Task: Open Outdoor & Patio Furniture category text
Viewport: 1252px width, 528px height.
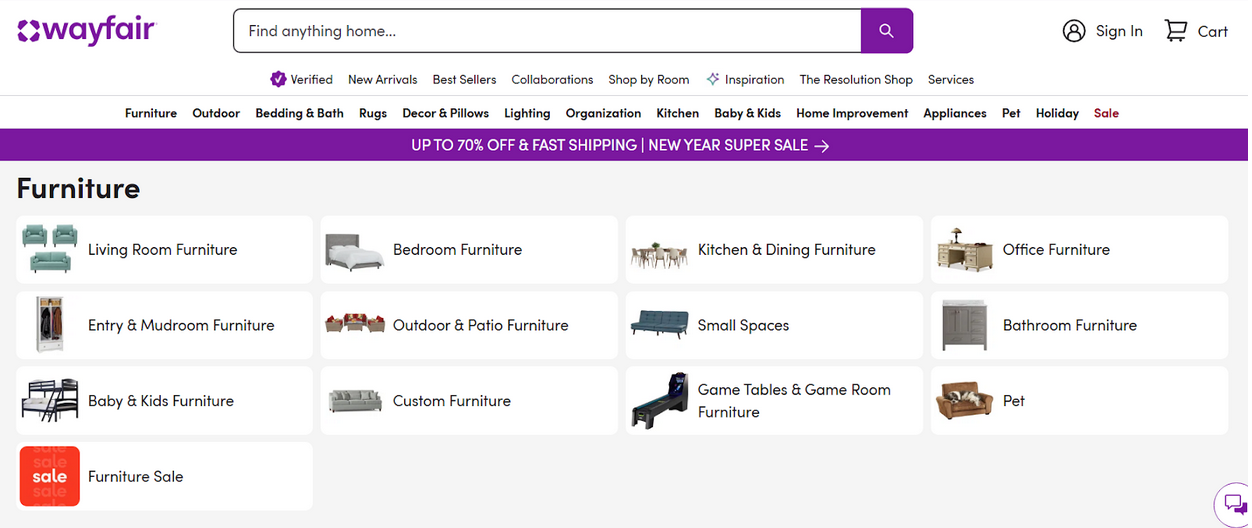Action: pyautogui.click(x=481, y=325)
